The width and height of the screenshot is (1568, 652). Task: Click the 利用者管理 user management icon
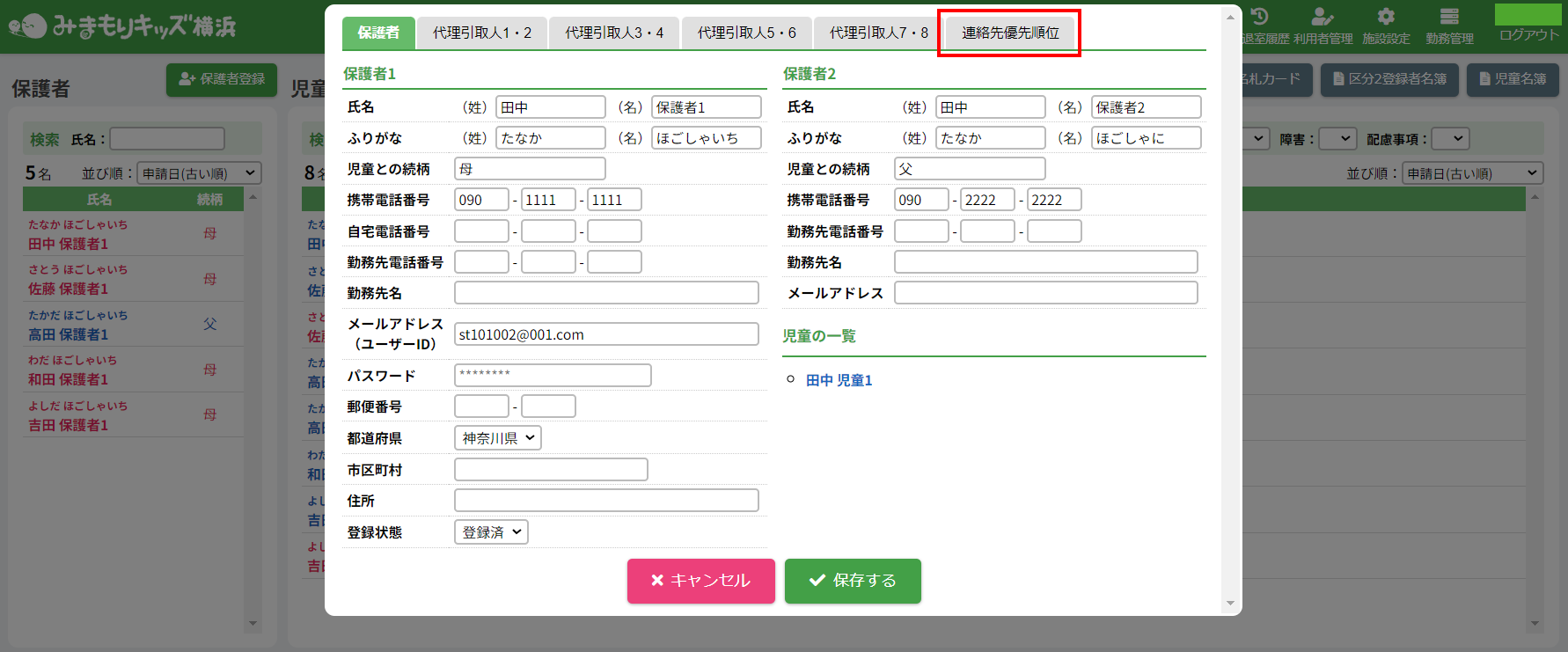[x=1323, y=18]
